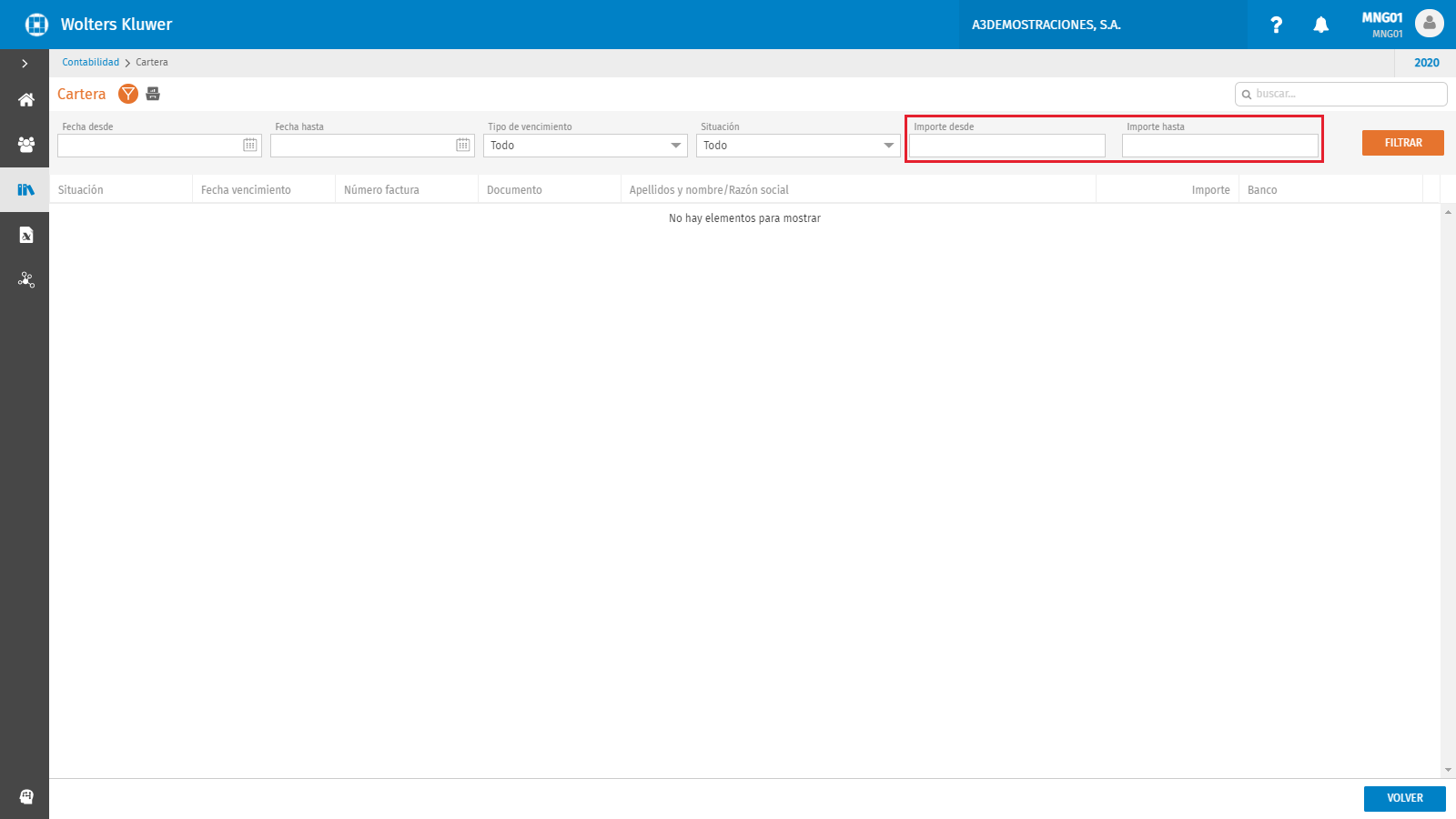Open the library books icon in sidebar
The width and height of the screenshot is (1456, 819).
point(25,189)
